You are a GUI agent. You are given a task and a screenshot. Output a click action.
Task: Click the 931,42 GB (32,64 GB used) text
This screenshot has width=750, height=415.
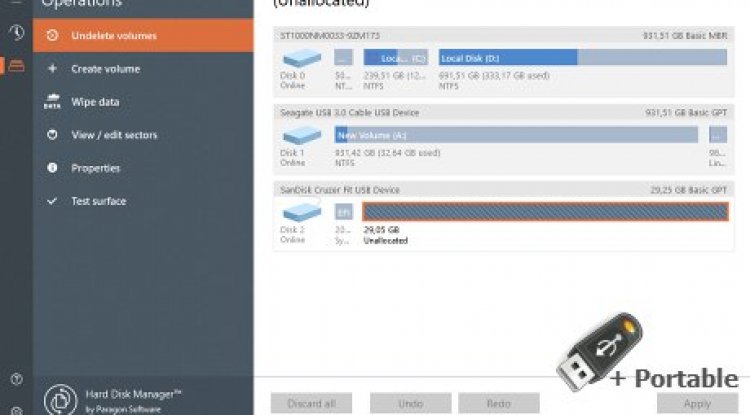(x=387, y=153)
